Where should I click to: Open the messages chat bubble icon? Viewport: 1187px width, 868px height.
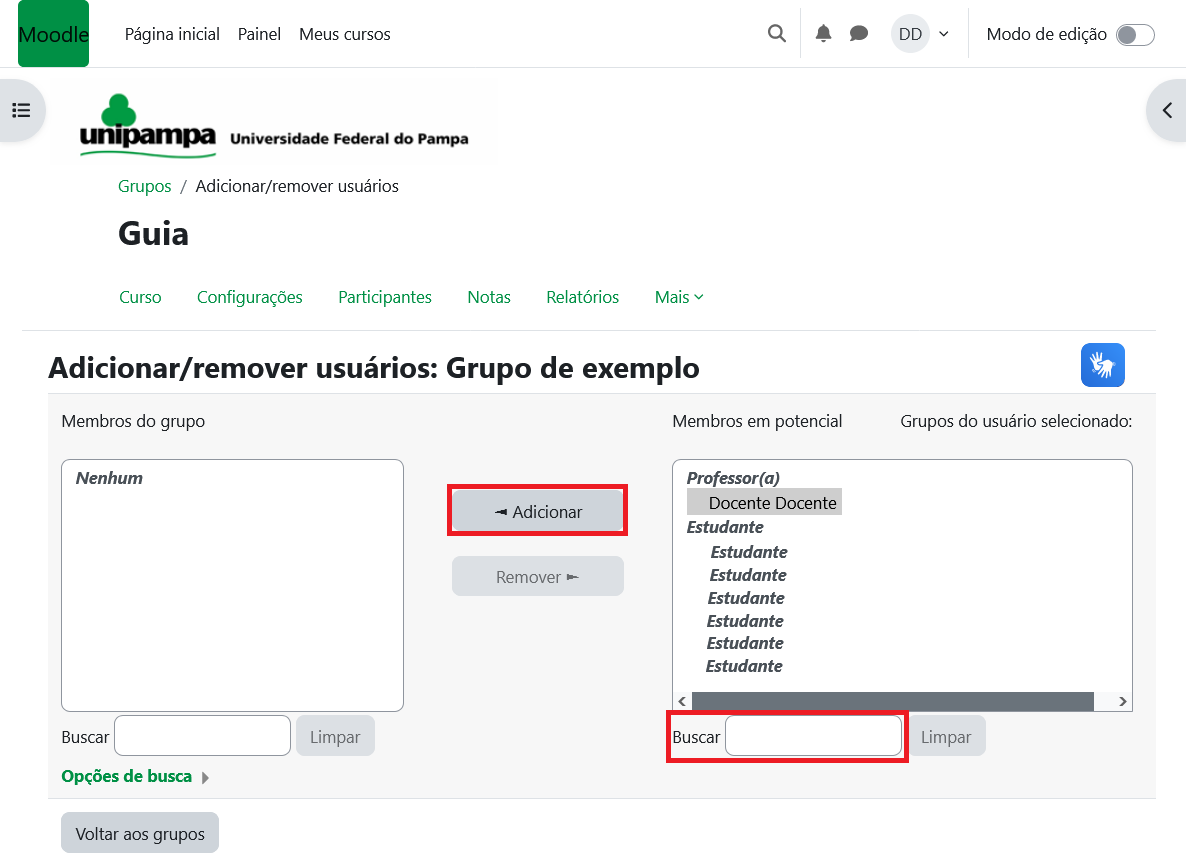tap(858, 34)
